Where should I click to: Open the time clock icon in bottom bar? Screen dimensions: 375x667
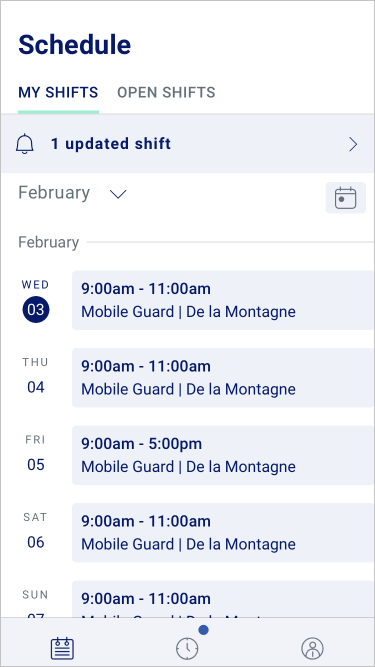point(187,649)
